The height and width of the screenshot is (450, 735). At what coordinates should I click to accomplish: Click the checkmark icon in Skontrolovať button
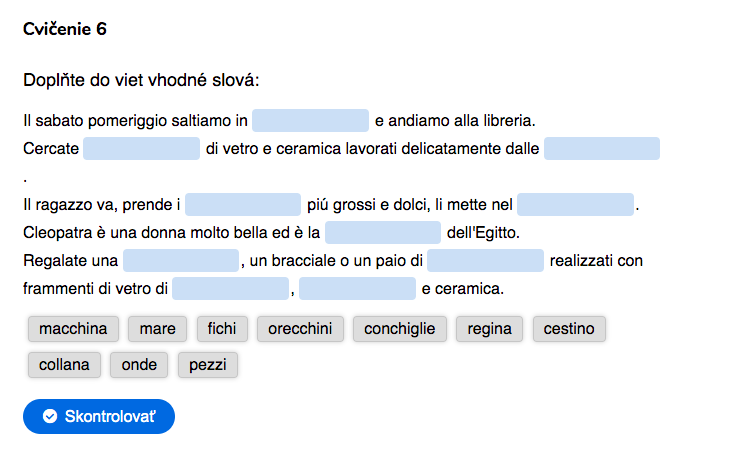(50, 416)
